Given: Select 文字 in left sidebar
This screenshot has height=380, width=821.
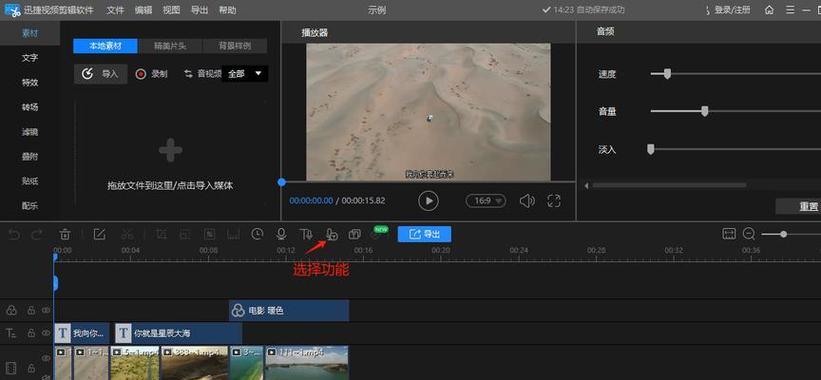Looking at the screenshot, I should (x=30, y=58).
